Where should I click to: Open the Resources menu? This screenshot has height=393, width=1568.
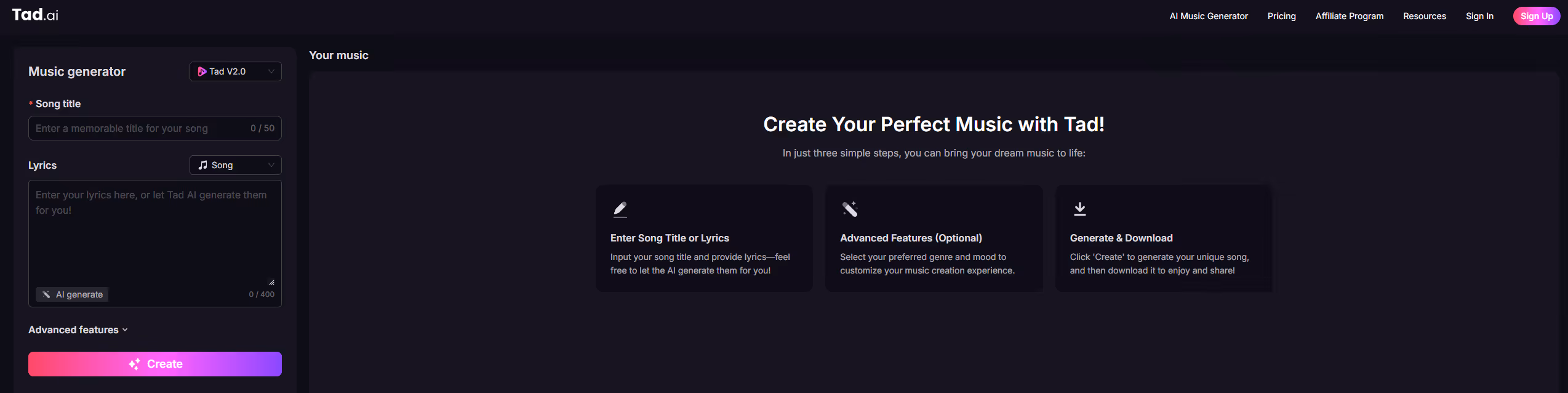coord(1424,16)
